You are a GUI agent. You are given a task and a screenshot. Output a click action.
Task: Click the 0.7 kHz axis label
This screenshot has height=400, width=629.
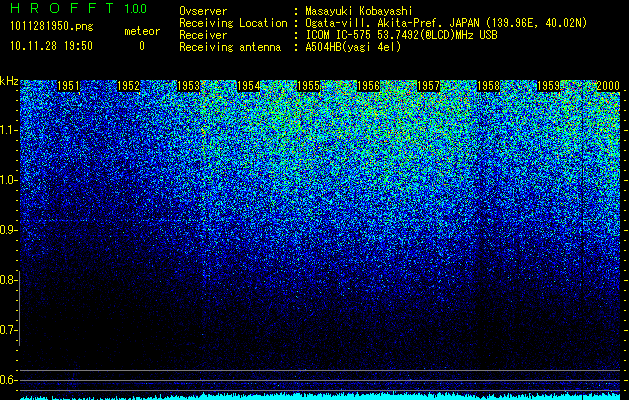(8, 330)
